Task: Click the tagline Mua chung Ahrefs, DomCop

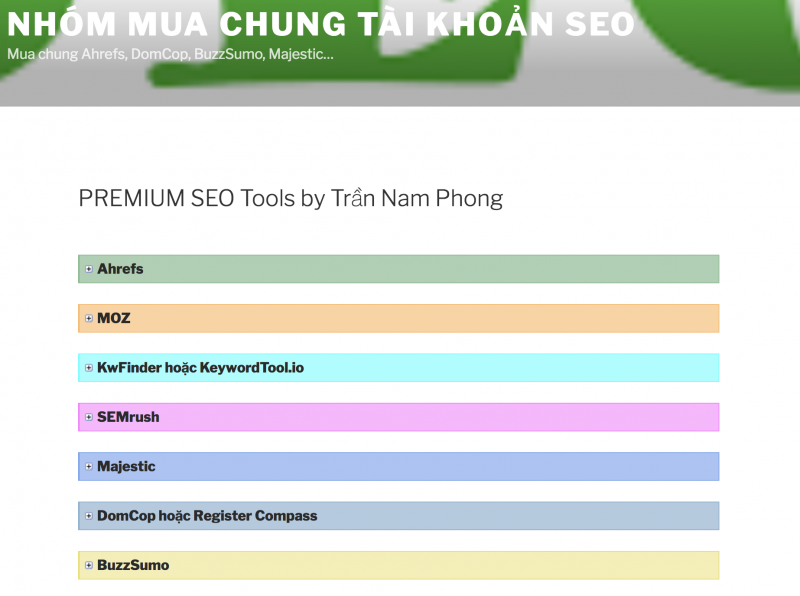Action: [170, 54]
